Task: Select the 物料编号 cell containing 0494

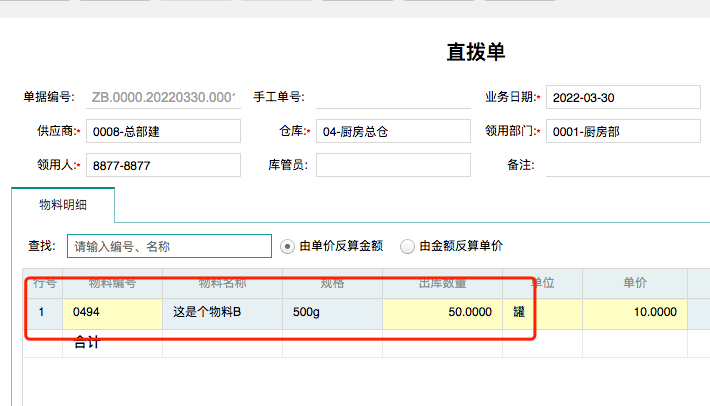Action: coord(112,313)
